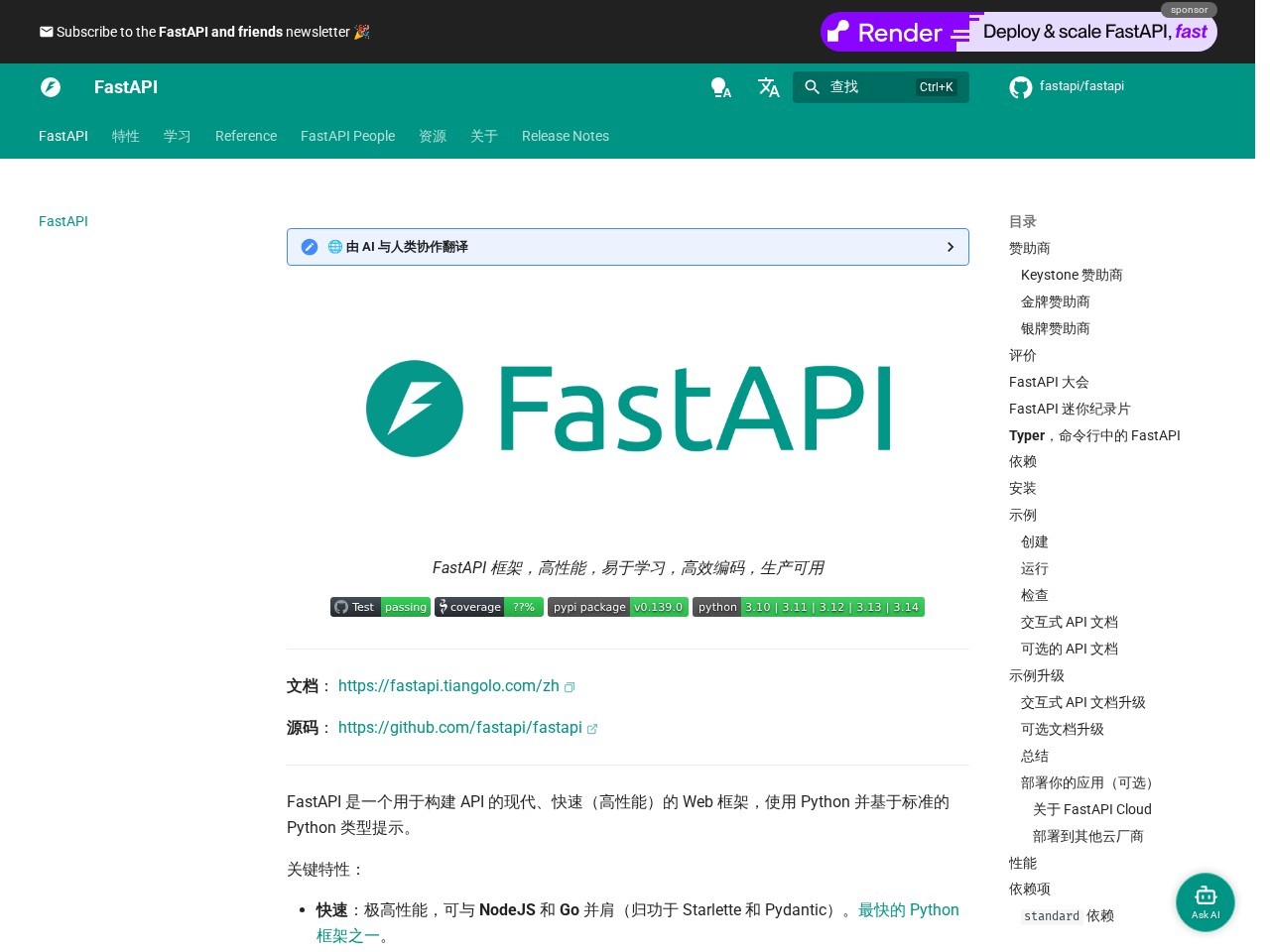1270x952 pixels.
Task: Jump to 可选的 API 文档 section
Action: coord(1070,649)
